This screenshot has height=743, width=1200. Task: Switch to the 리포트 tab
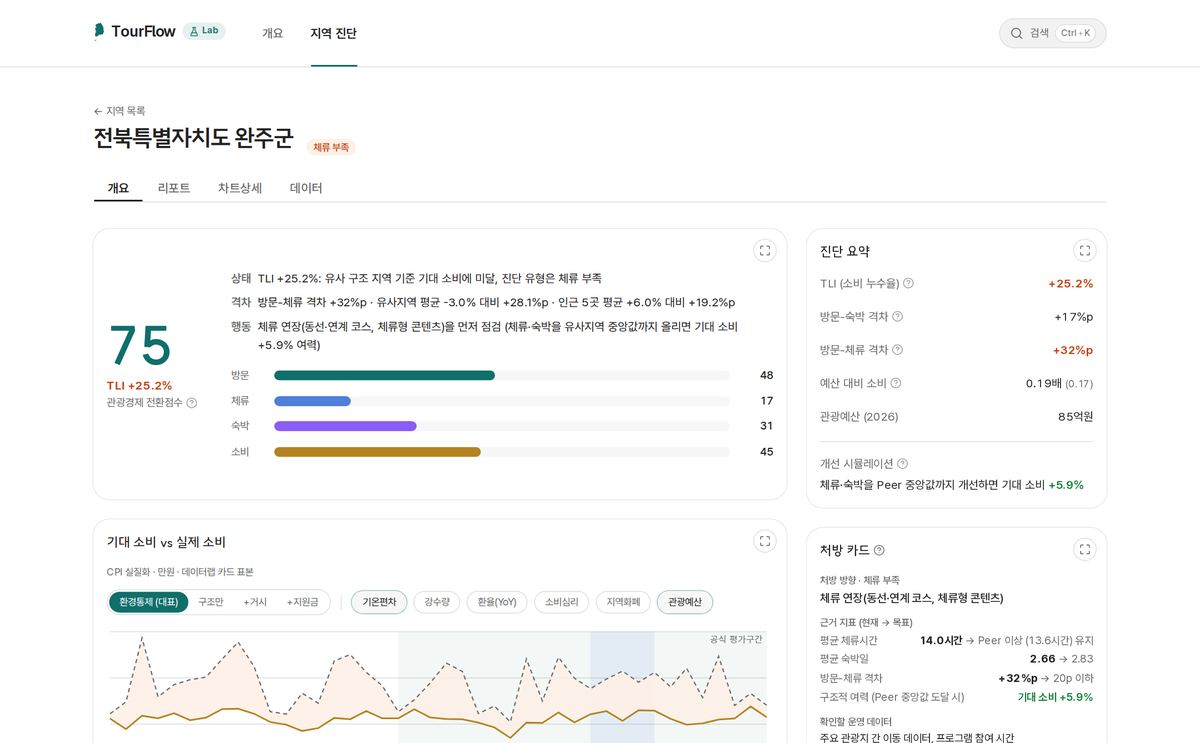[x=174, y=188]
